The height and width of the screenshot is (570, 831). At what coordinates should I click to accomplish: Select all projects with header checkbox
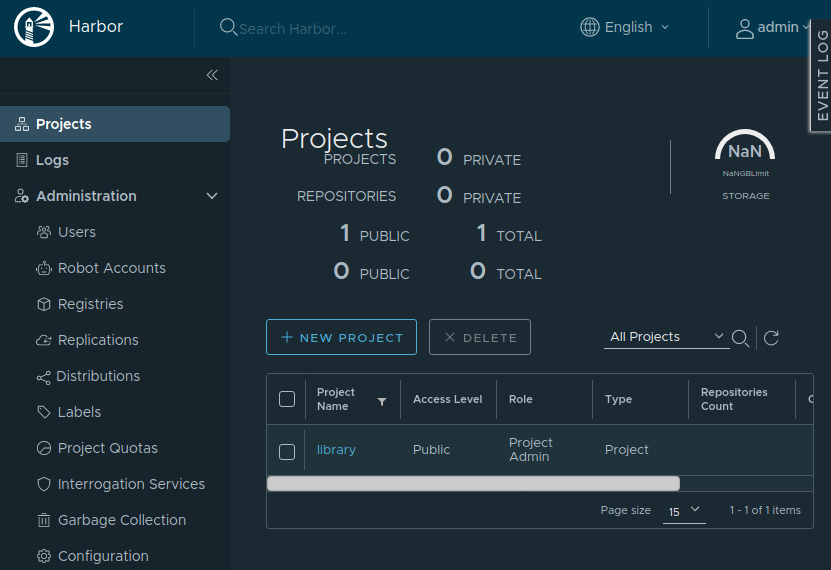pos(287,399)
